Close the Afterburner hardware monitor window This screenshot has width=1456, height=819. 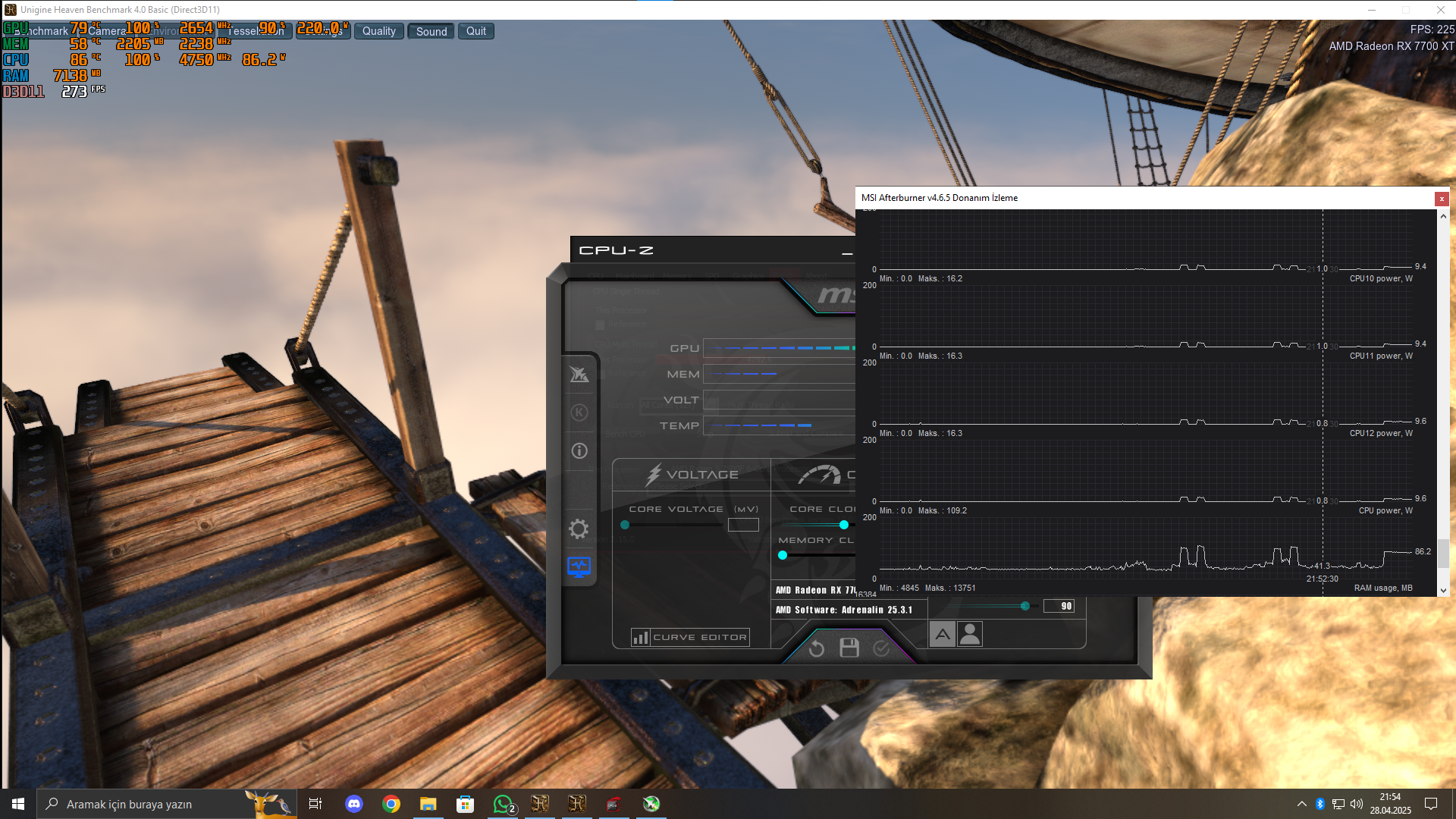click(1442, 199)
